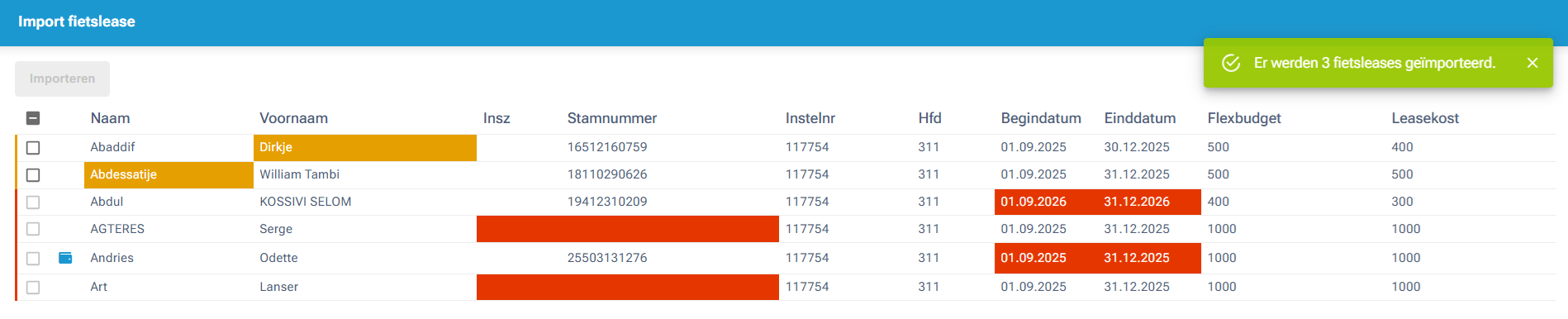The width and height of the screenshot is (1568, 319).
Task: Click the first name William Tambi
Action: point(299,174)
